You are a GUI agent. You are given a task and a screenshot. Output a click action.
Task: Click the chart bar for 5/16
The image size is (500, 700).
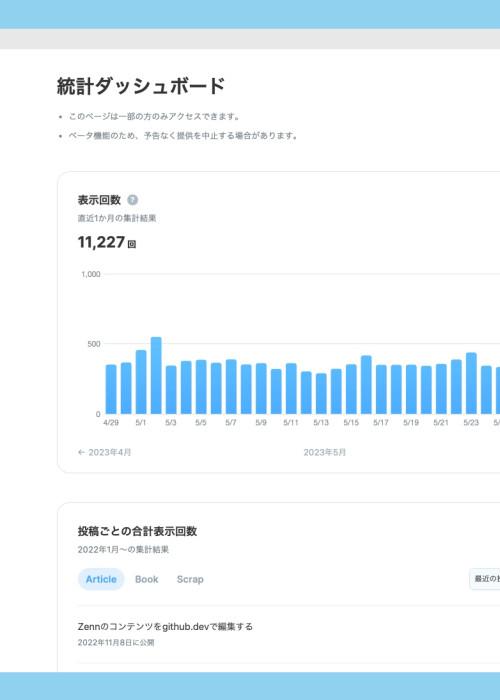click(x=366, y=385)
